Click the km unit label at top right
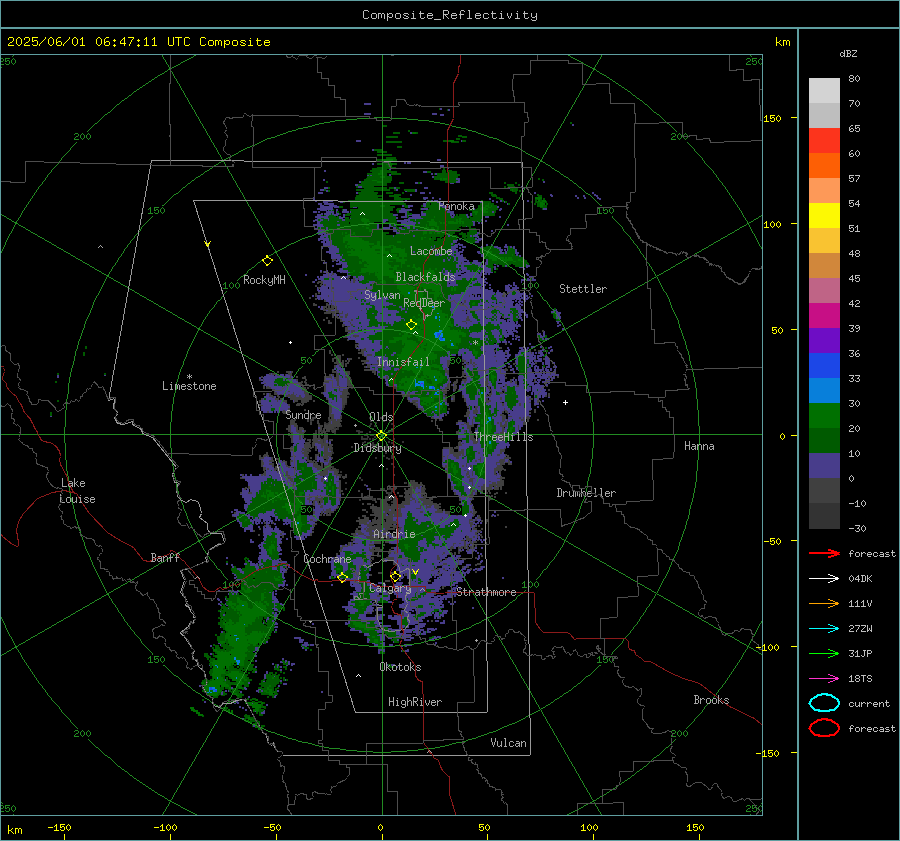 click(x=782, y=42)
